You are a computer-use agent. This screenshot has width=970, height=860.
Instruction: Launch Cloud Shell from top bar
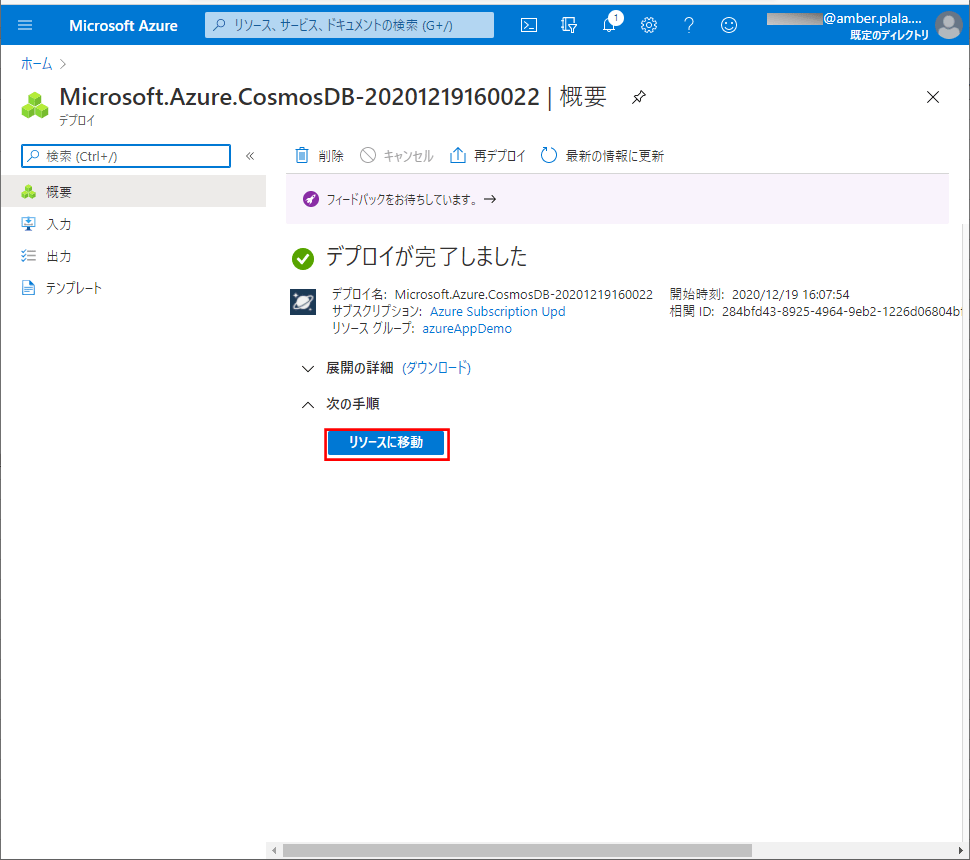click(x=529, y=25)
